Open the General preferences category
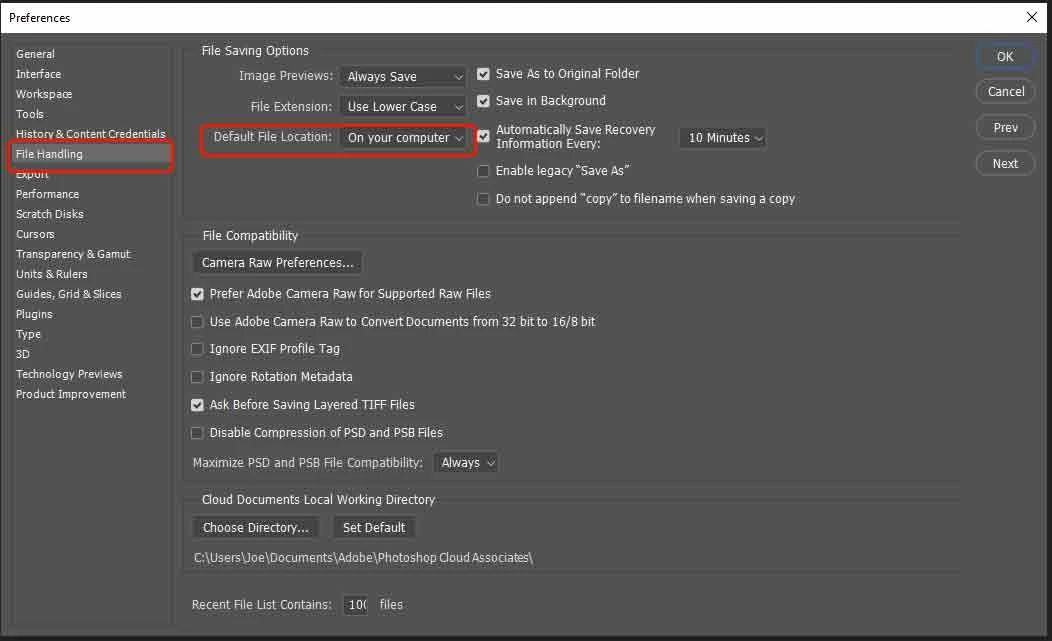Image resolution: width=1052 pixels, height=641 pixels. coord(36,54)
